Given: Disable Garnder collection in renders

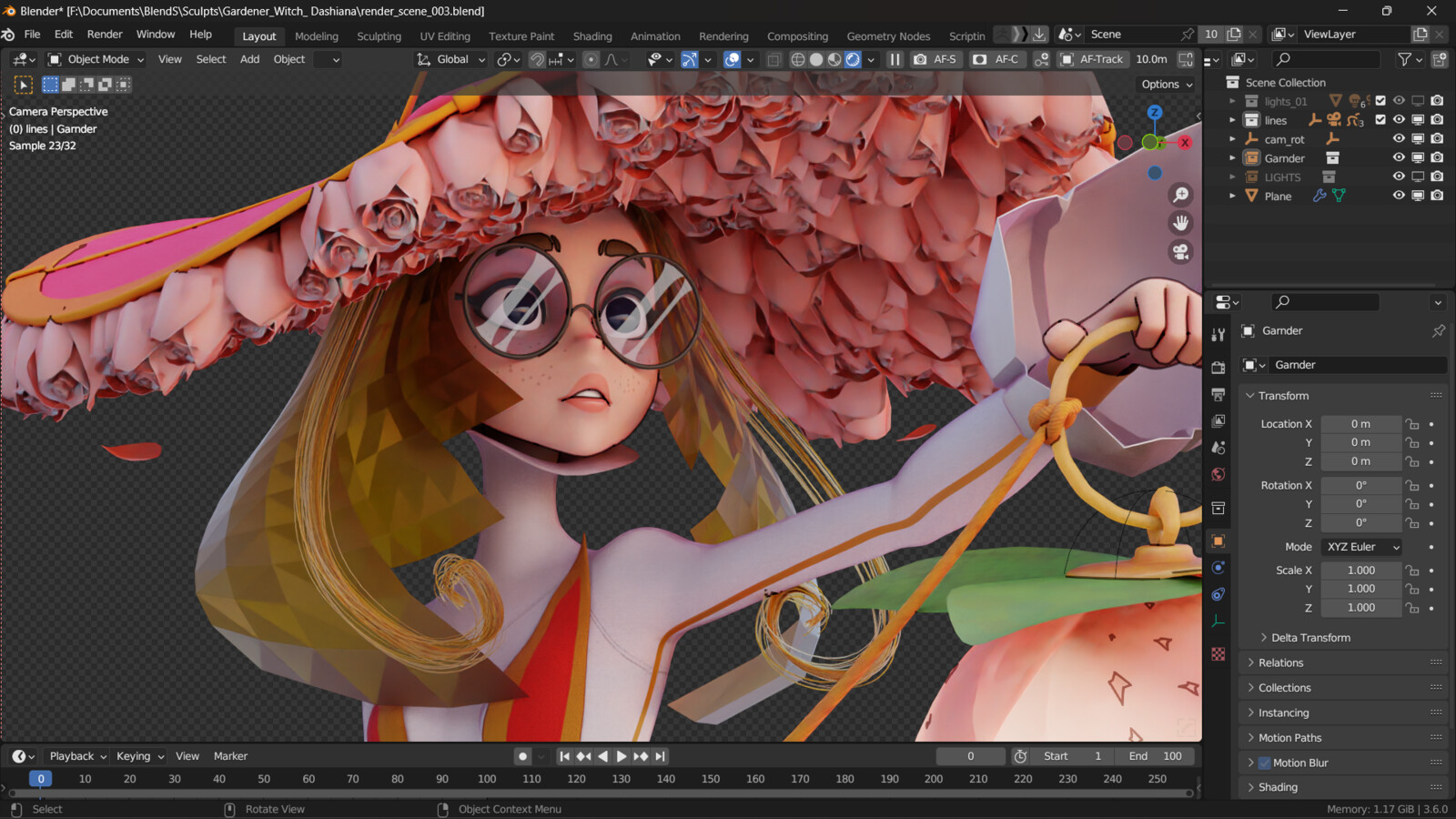Looking at the screenshot, I should 1437,157.
